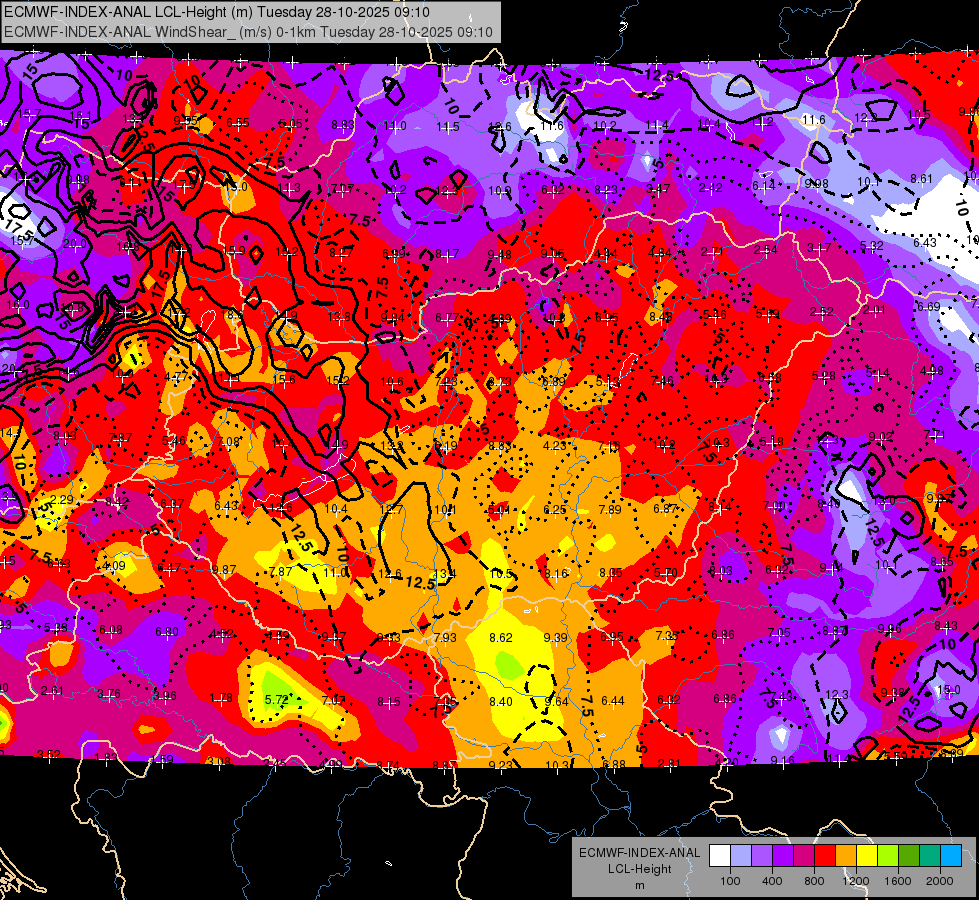Select the dark green legend swatch

point(908,856)
